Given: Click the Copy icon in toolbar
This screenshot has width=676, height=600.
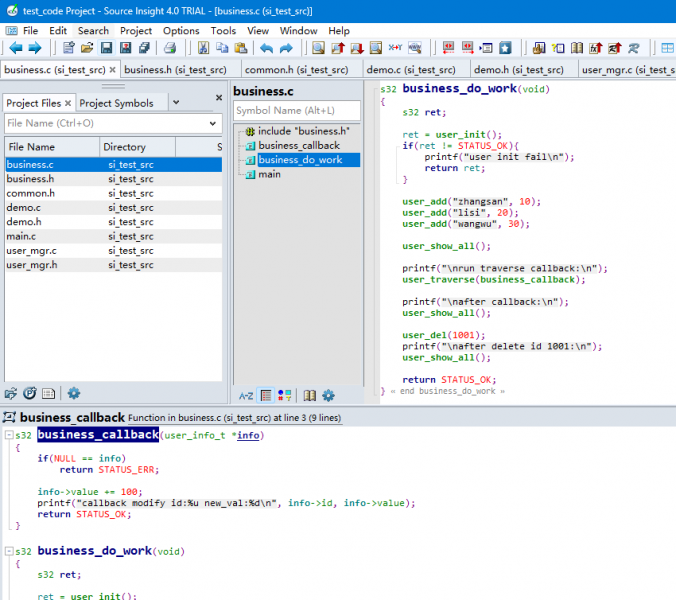Looking at the screenshot, I should click(222, 48).
